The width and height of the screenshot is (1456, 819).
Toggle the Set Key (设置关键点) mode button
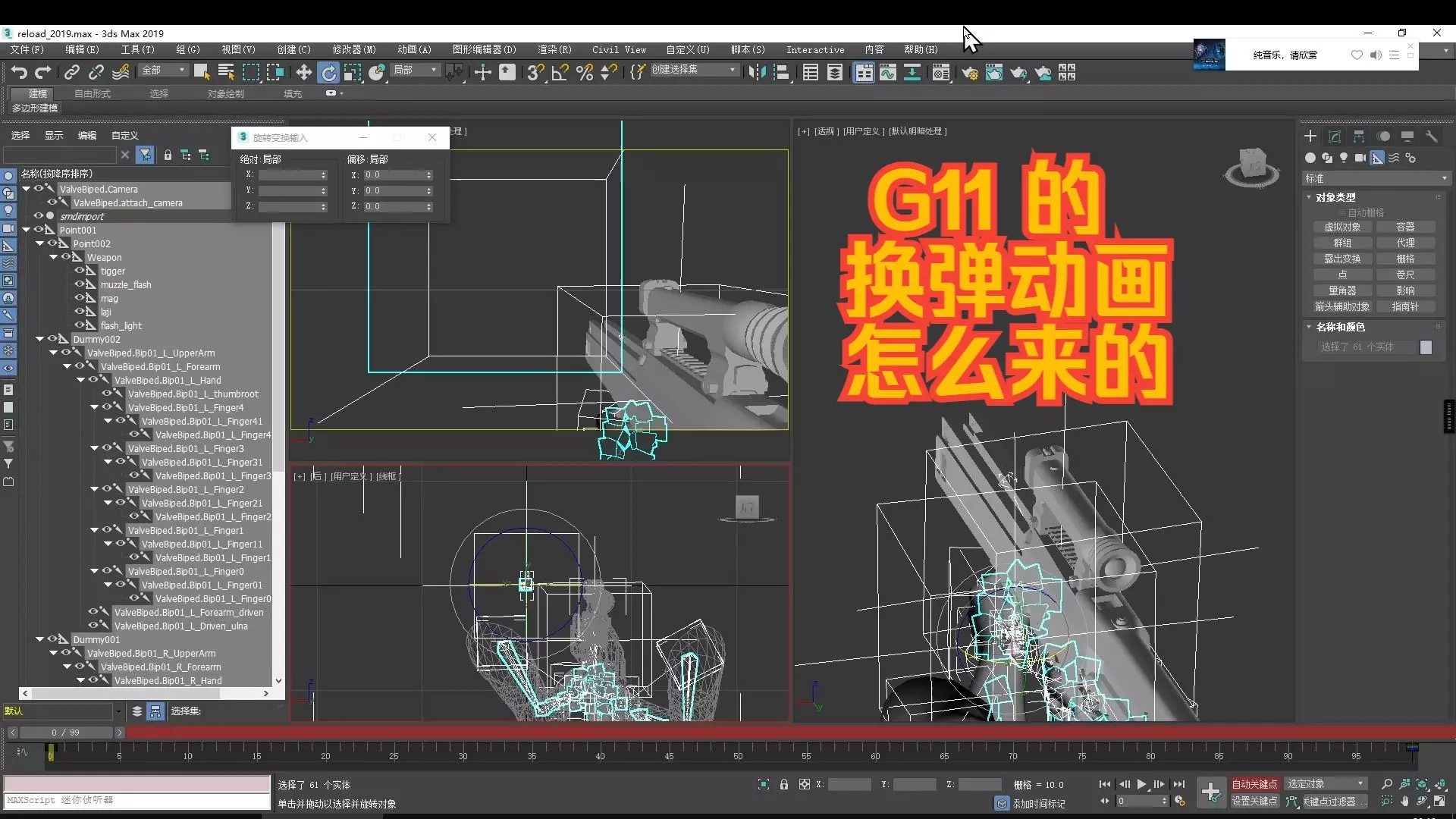click(x=1254, y=801)
